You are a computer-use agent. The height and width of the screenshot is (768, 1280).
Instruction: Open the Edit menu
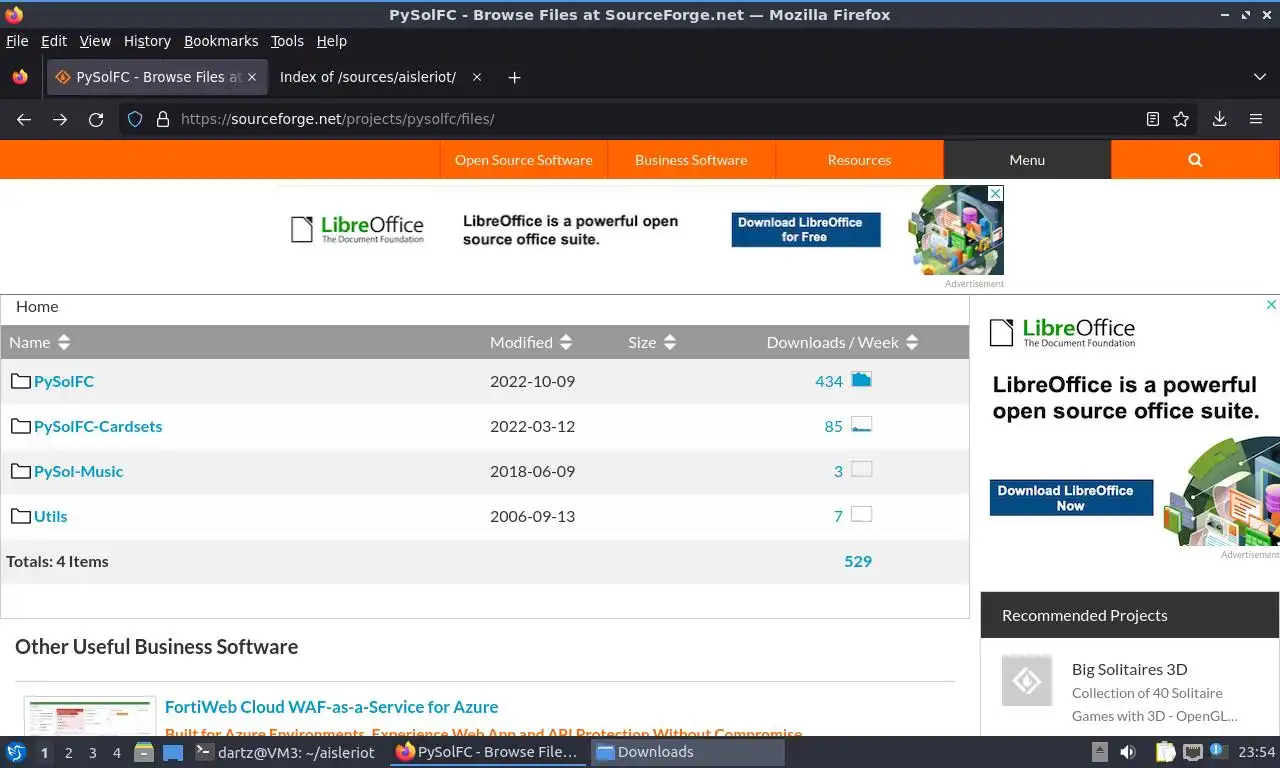click(54, 41)
